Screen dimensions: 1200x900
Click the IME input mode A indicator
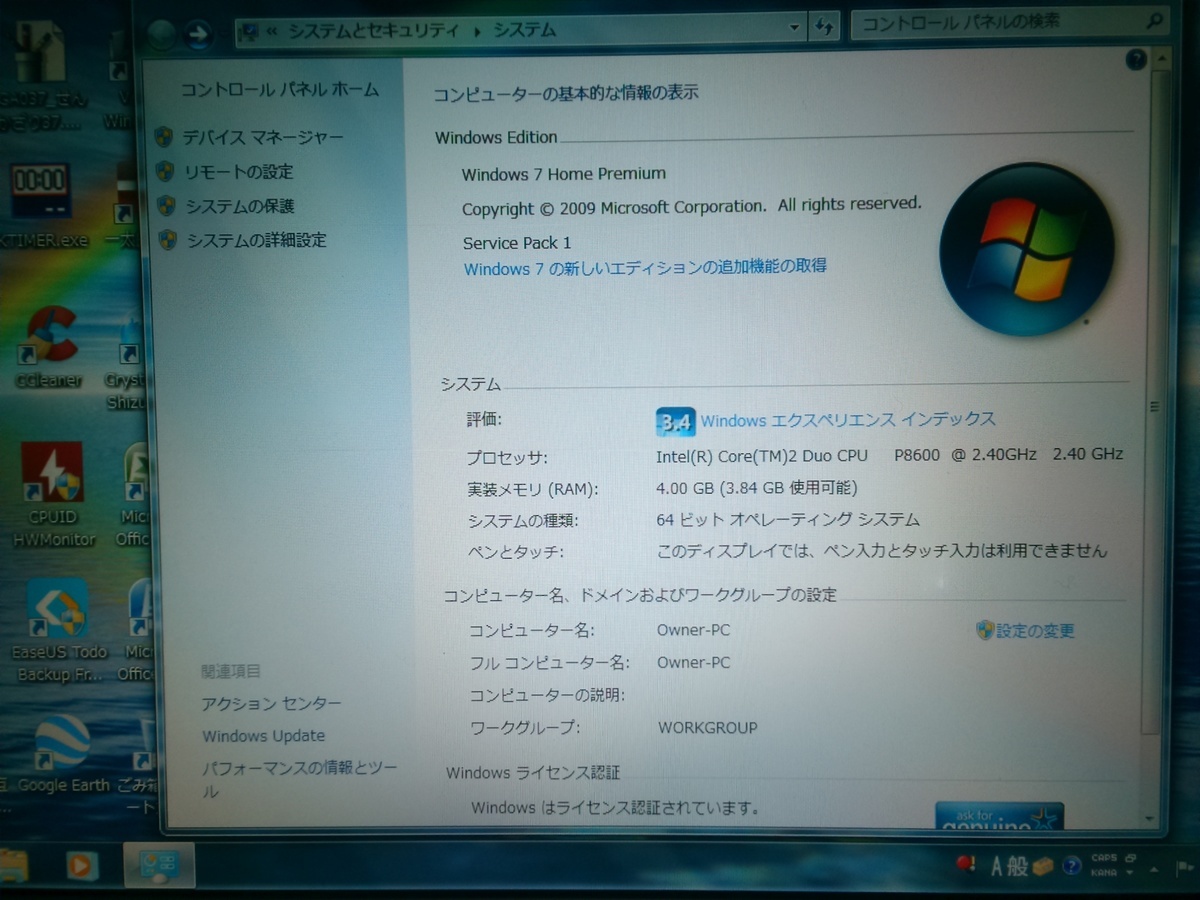coord(997,865)
